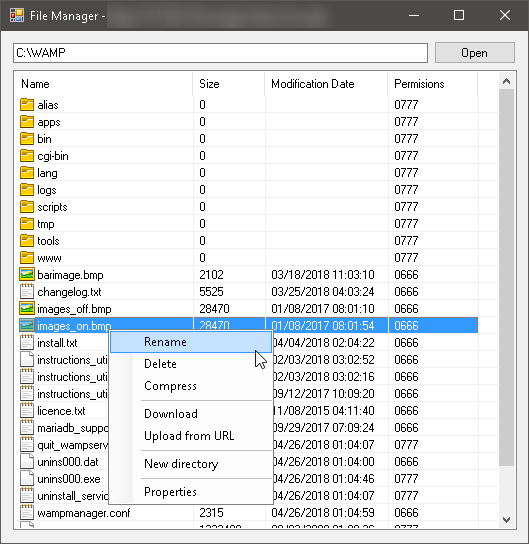Maximize the File Manager window
This screenshot has height=544, width=529.
pyautogui.click(x=459, y=15)
